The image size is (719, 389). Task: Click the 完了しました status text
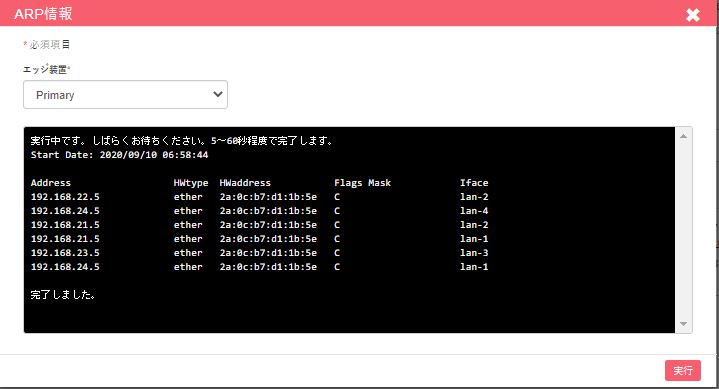[x=63, y=295]
